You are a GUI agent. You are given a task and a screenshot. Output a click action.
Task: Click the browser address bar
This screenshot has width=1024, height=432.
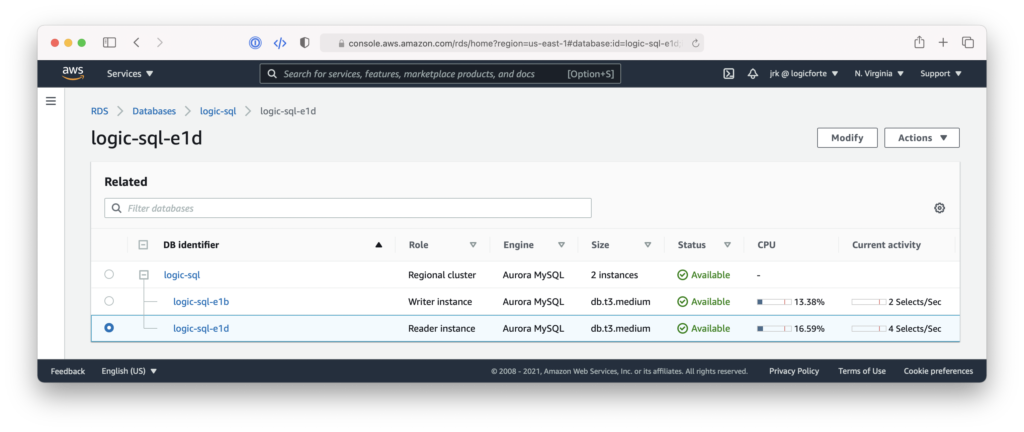click(511, 43)
